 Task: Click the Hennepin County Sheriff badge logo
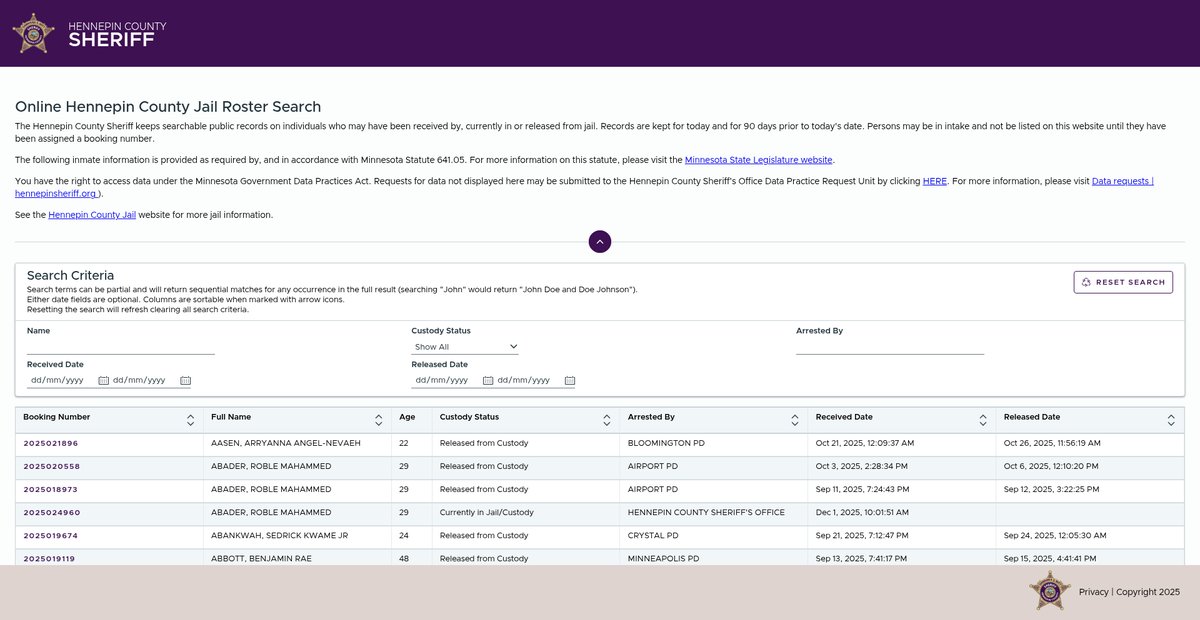[x=33, y=33]
